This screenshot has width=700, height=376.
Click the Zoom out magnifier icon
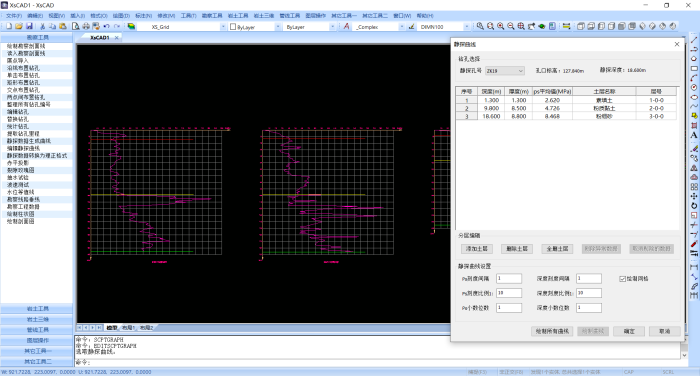coord(511,27)
